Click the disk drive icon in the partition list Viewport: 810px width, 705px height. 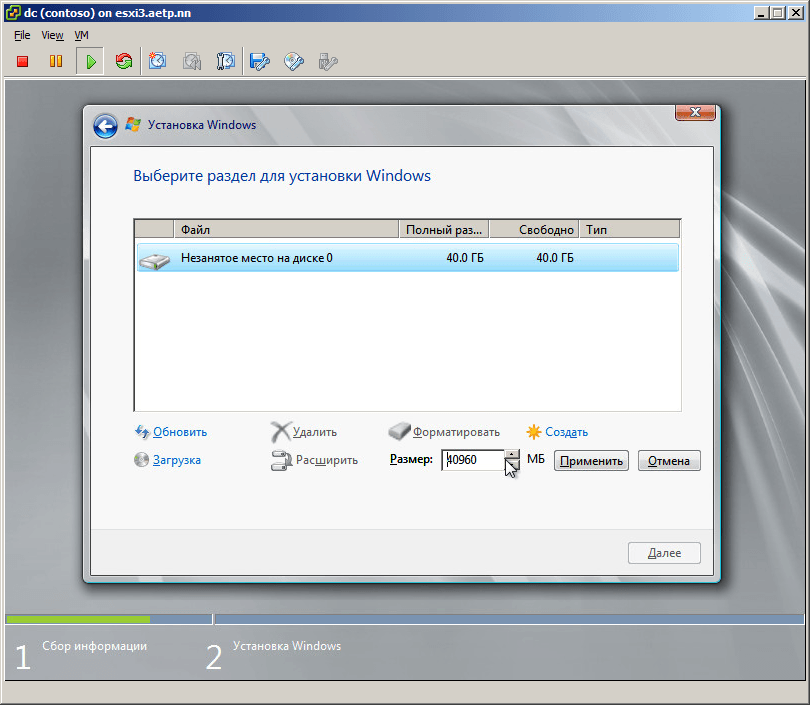[154, 261]
